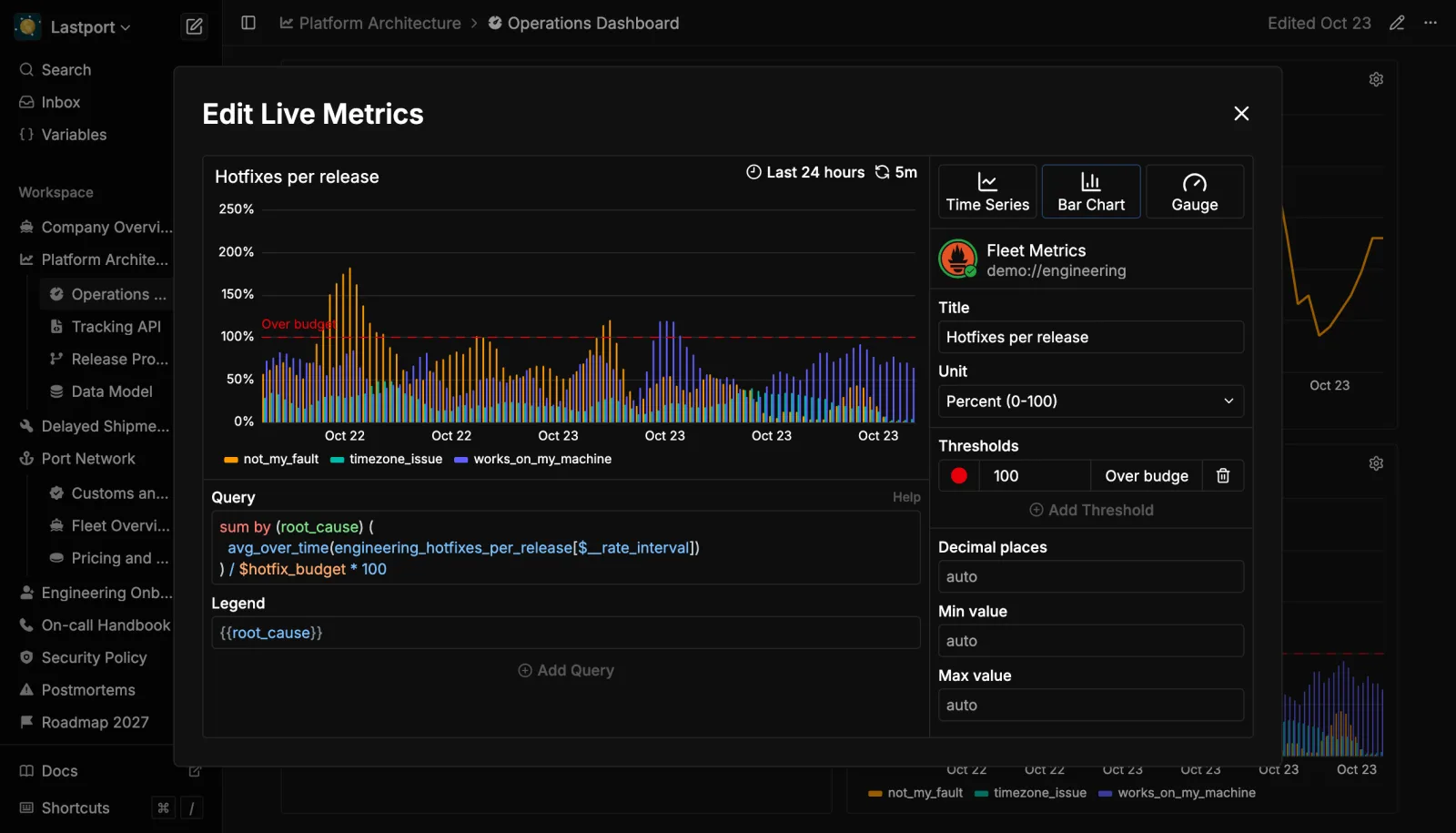The width and height of the screenshot is (1456, 833).
Task: Edit the Title field Hotfixes per release
Action: [1091, 337]
